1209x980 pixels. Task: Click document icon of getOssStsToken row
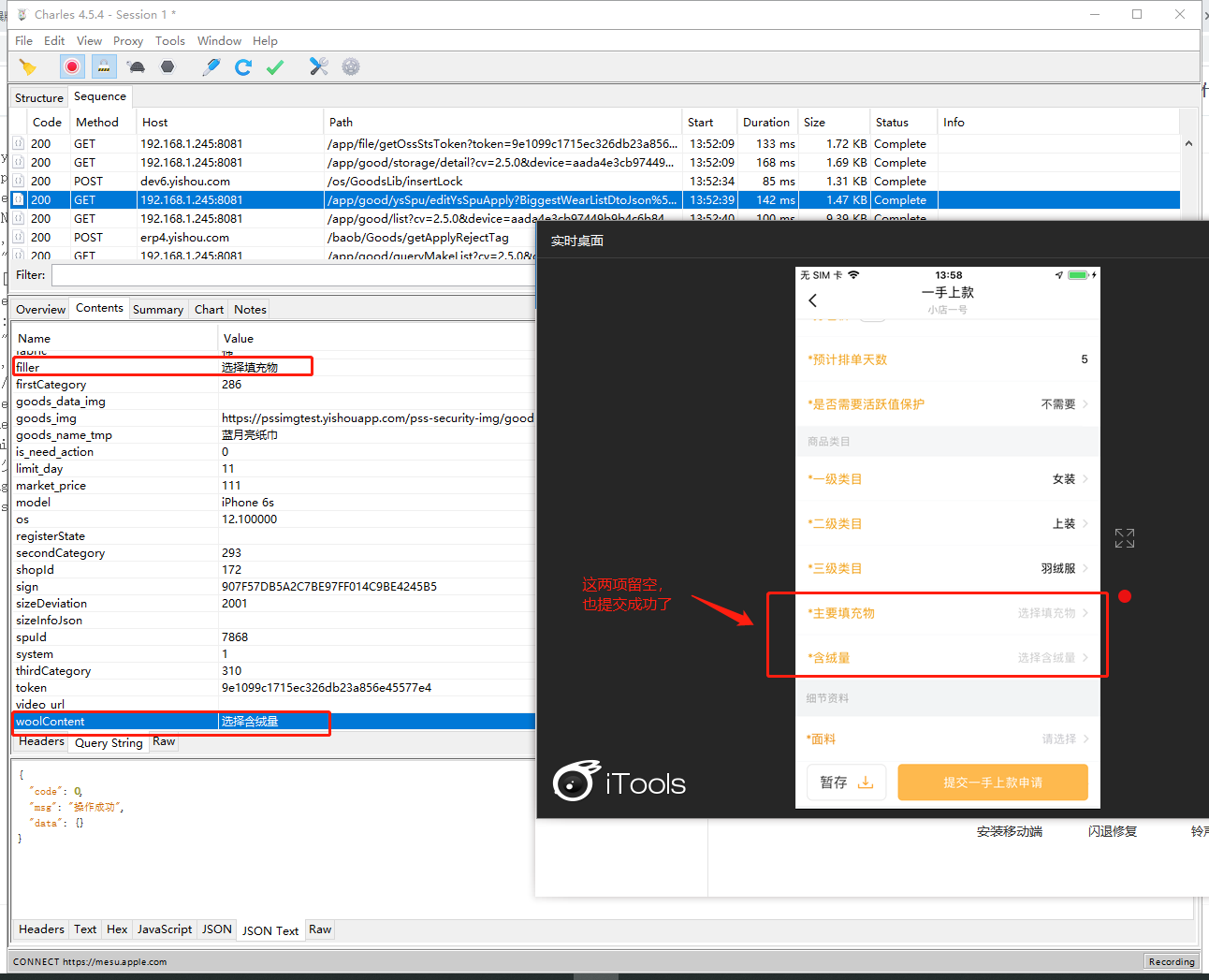18,143
